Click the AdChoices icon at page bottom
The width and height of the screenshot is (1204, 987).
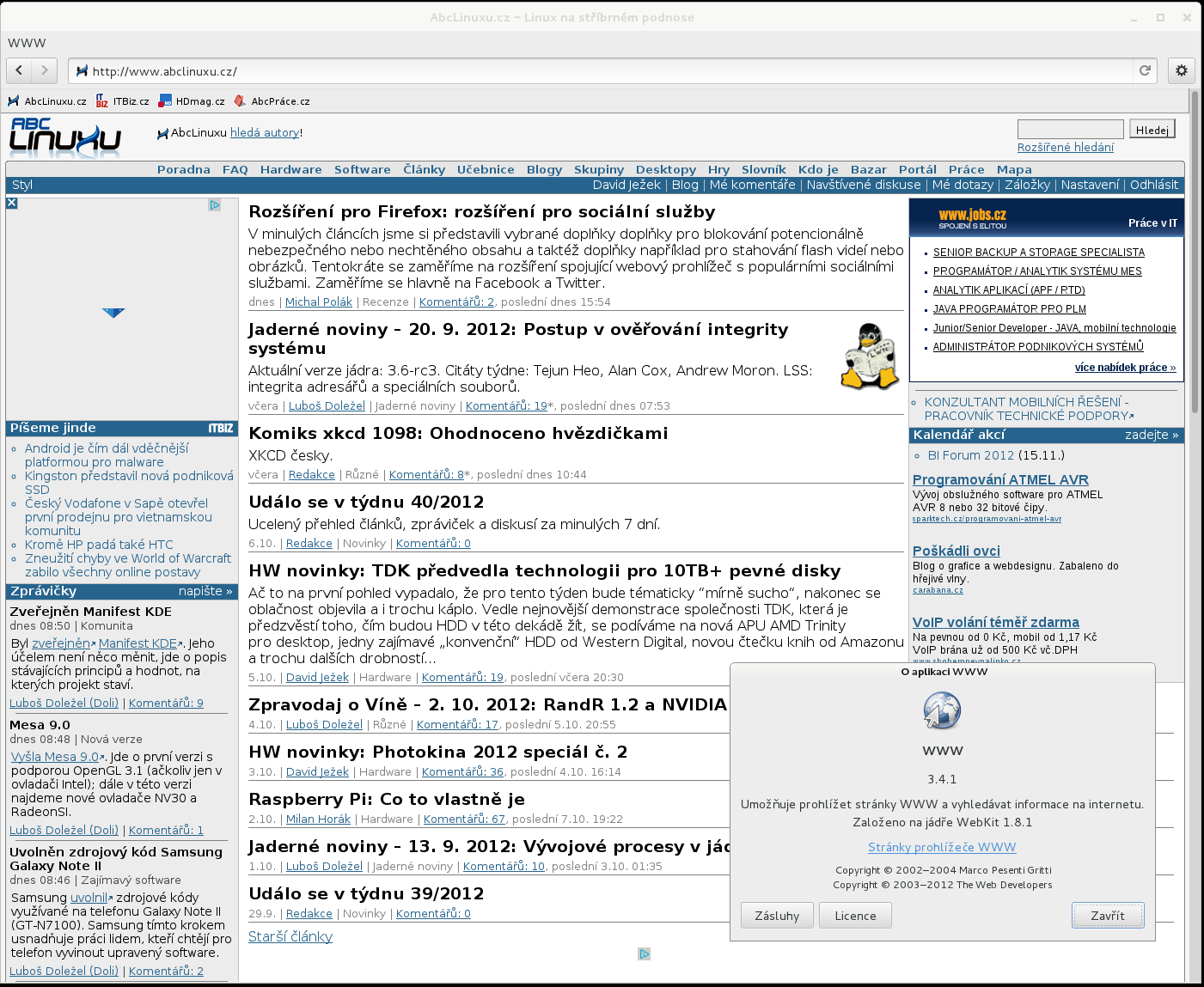tap(644, 953)
